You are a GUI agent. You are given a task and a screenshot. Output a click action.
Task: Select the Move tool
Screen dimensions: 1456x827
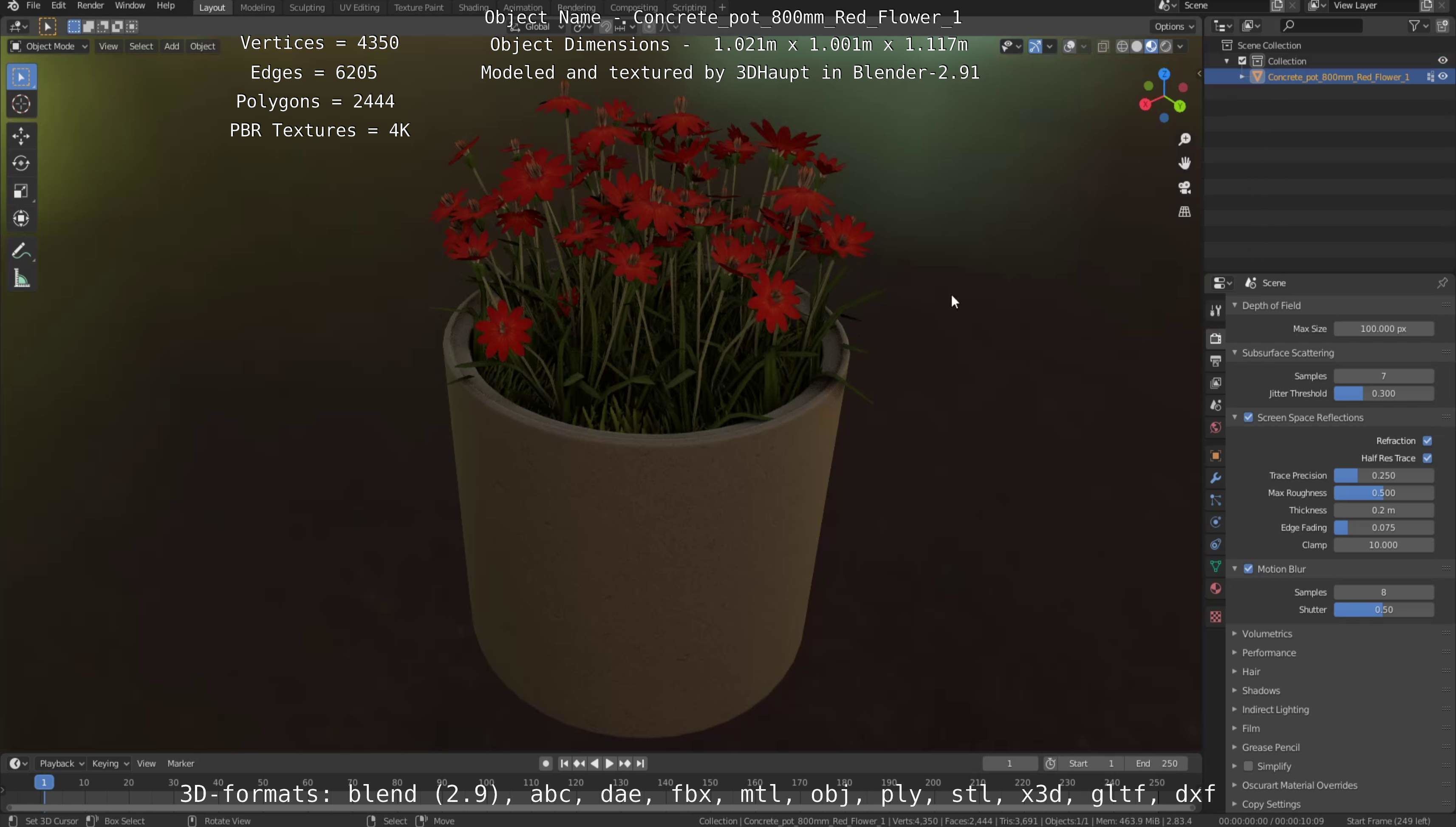pyautogui.click(x=22, y=136)
